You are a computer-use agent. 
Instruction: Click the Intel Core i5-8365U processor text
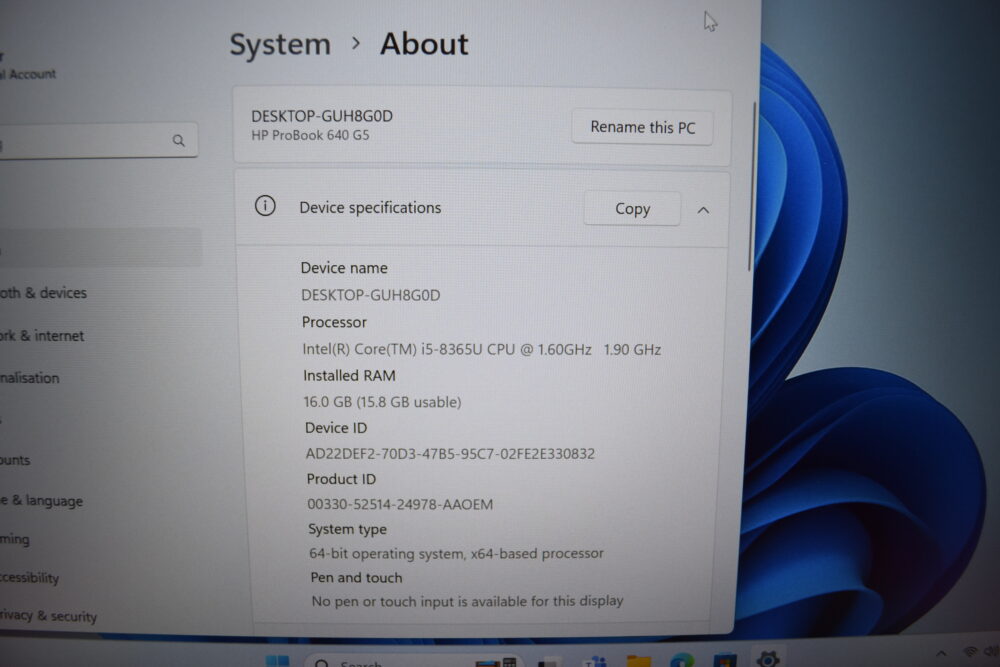click(482, 349)
